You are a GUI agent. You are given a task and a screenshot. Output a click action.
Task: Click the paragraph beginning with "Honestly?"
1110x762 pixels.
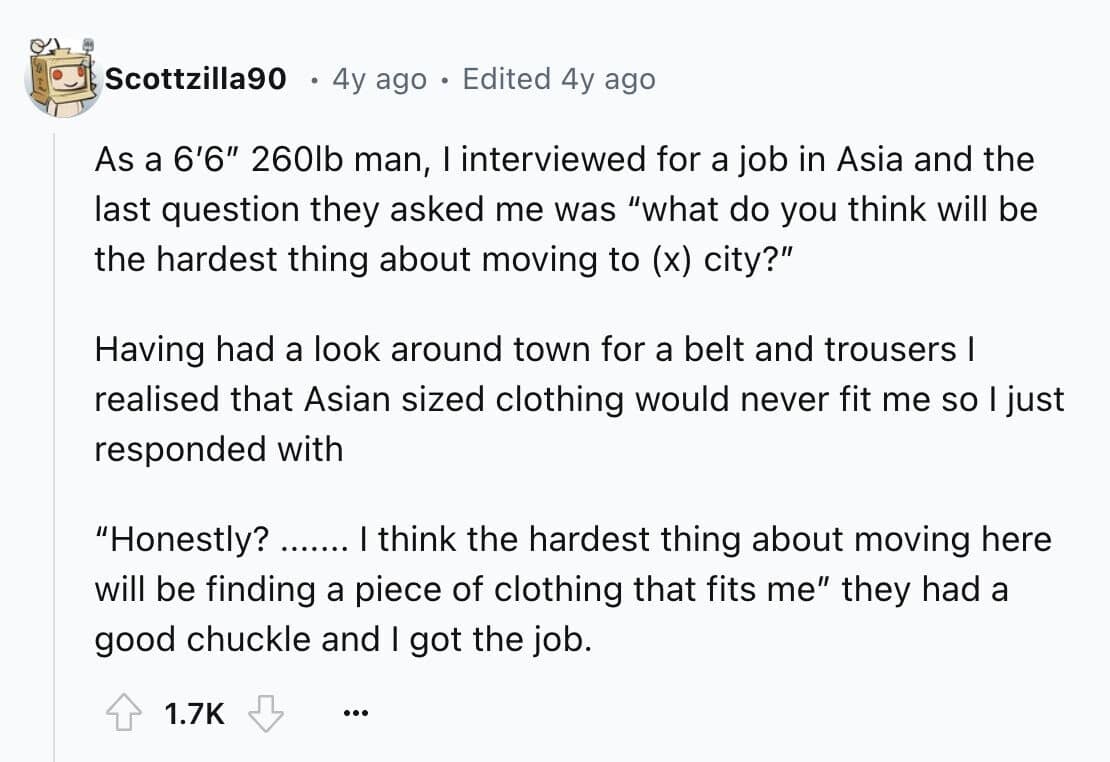(572, 589)
